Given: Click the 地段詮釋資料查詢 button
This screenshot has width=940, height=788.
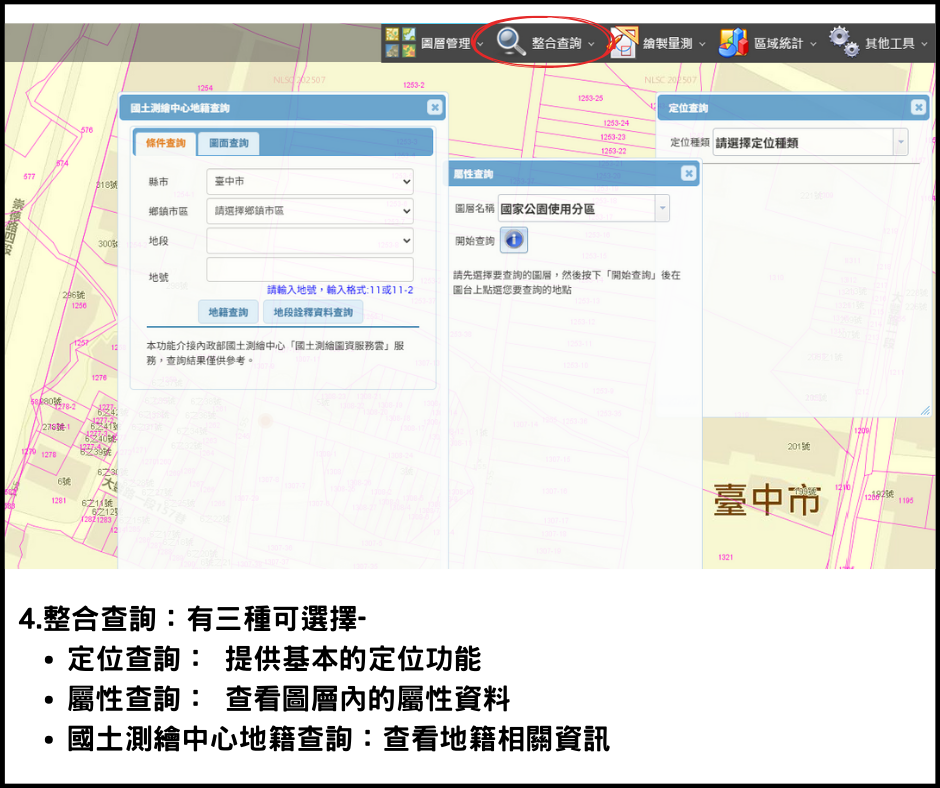Looking at the screenshot, I should (314, 313).
